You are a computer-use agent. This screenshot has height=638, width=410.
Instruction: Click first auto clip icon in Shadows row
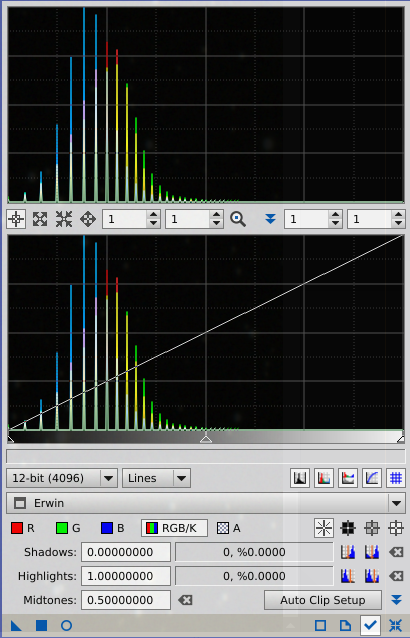pyautogui.click(x=348, y=552)
